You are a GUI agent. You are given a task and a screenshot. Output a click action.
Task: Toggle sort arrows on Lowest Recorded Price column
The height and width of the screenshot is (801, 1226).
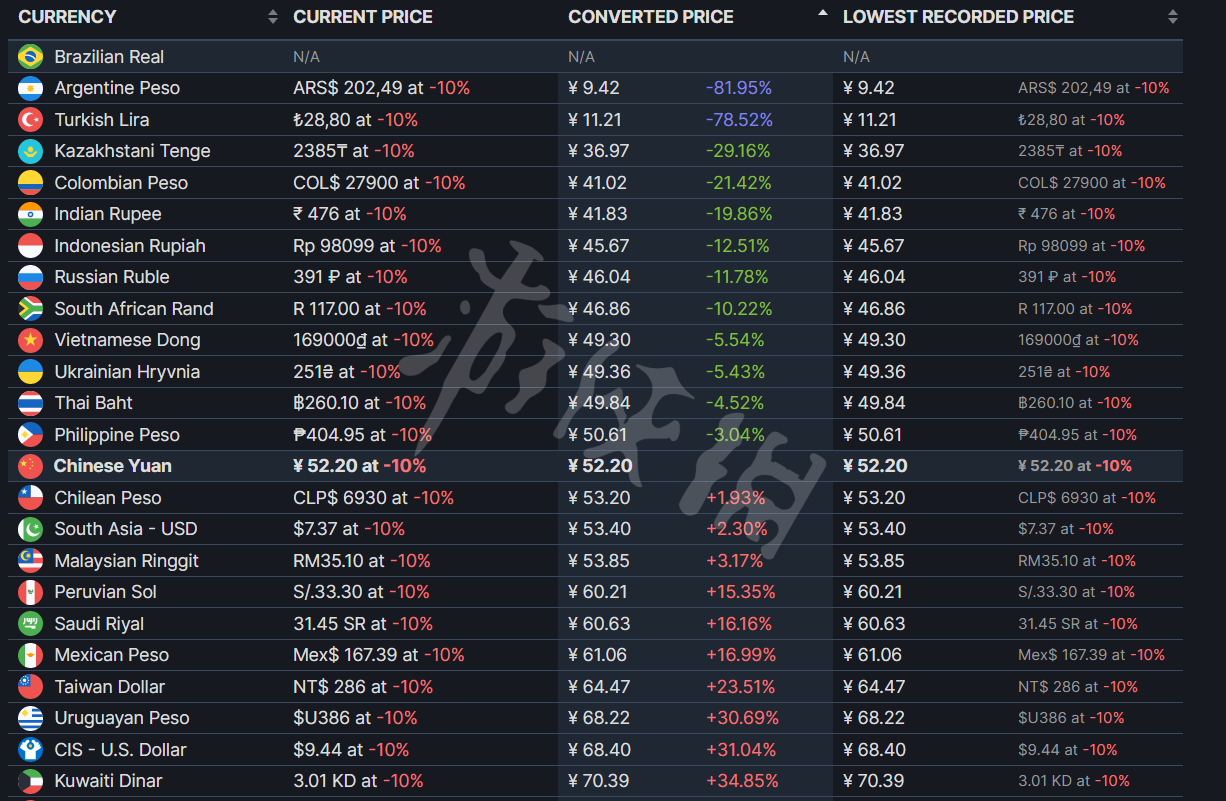1172,17
